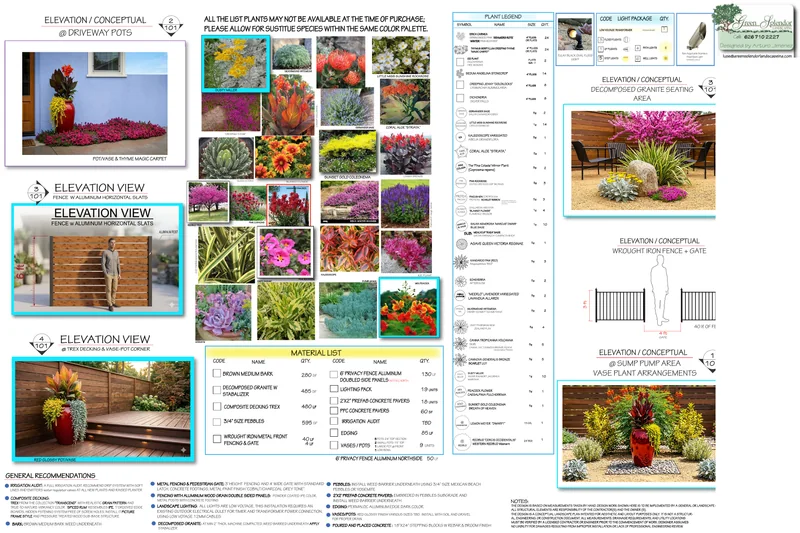The width and height of the screenshot is (800, 533).
Task: Click the "NOTES:" heading
Action: pos(519,501)
